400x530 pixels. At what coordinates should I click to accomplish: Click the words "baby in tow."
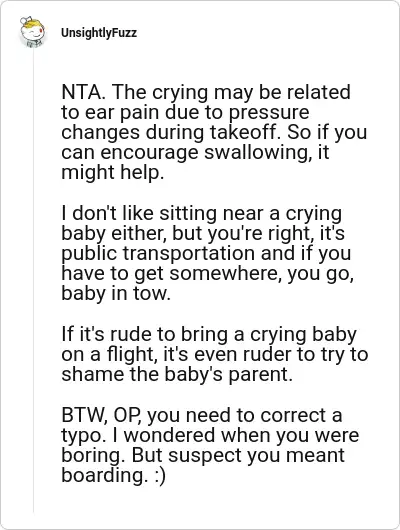[116, 293]
